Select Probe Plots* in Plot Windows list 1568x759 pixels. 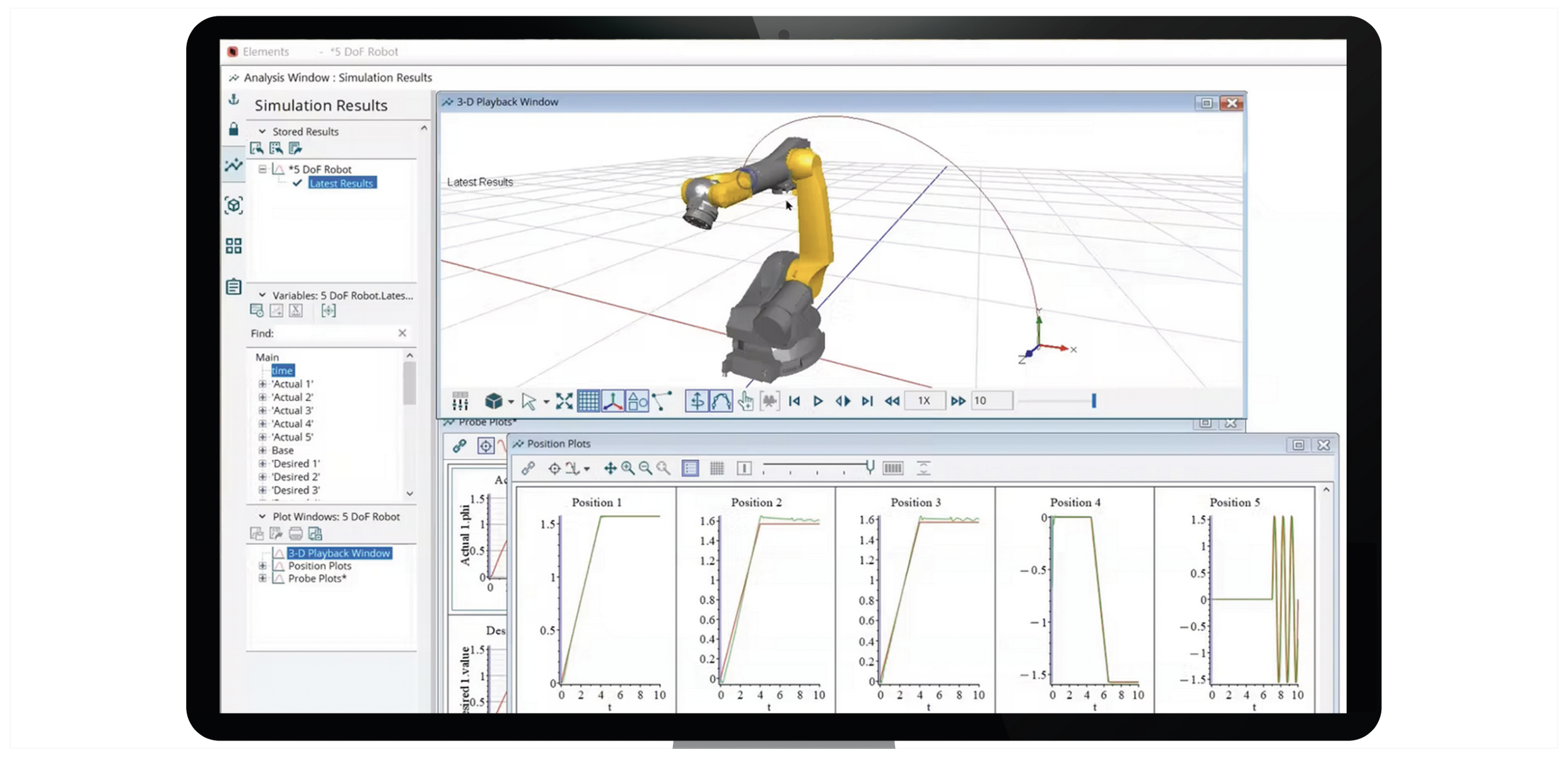coord(317,578)
